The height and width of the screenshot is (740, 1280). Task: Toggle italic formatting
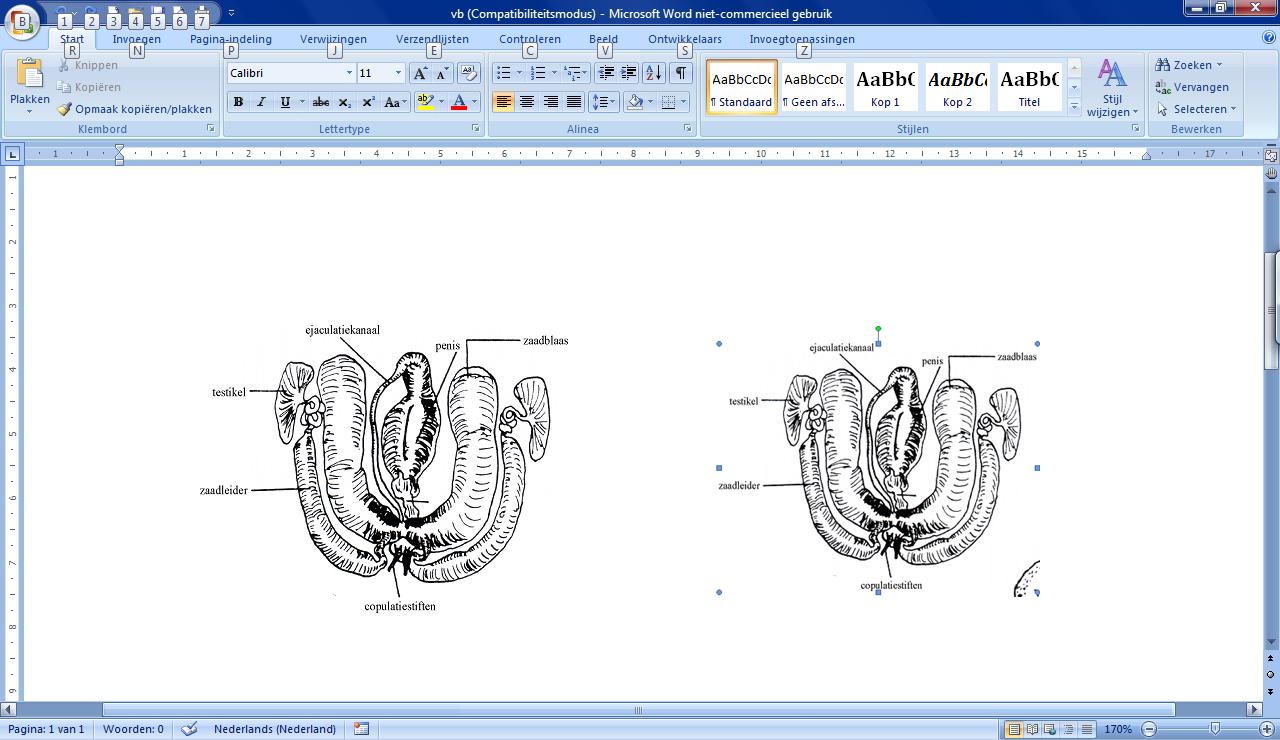tap(261, 102)
